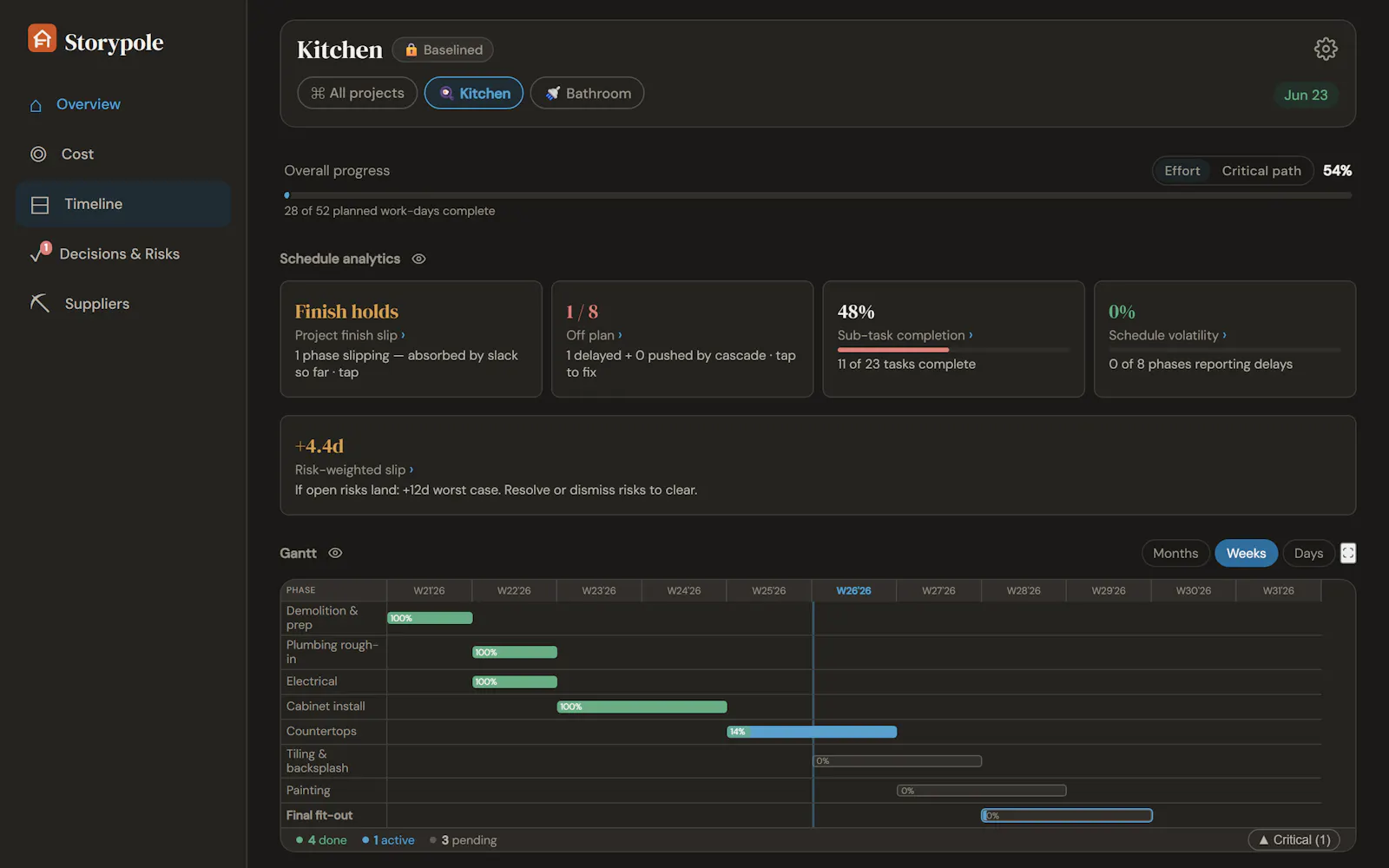1389x868 pixels.
Task: Click the W21'26 week header
Action: [429, 590]
